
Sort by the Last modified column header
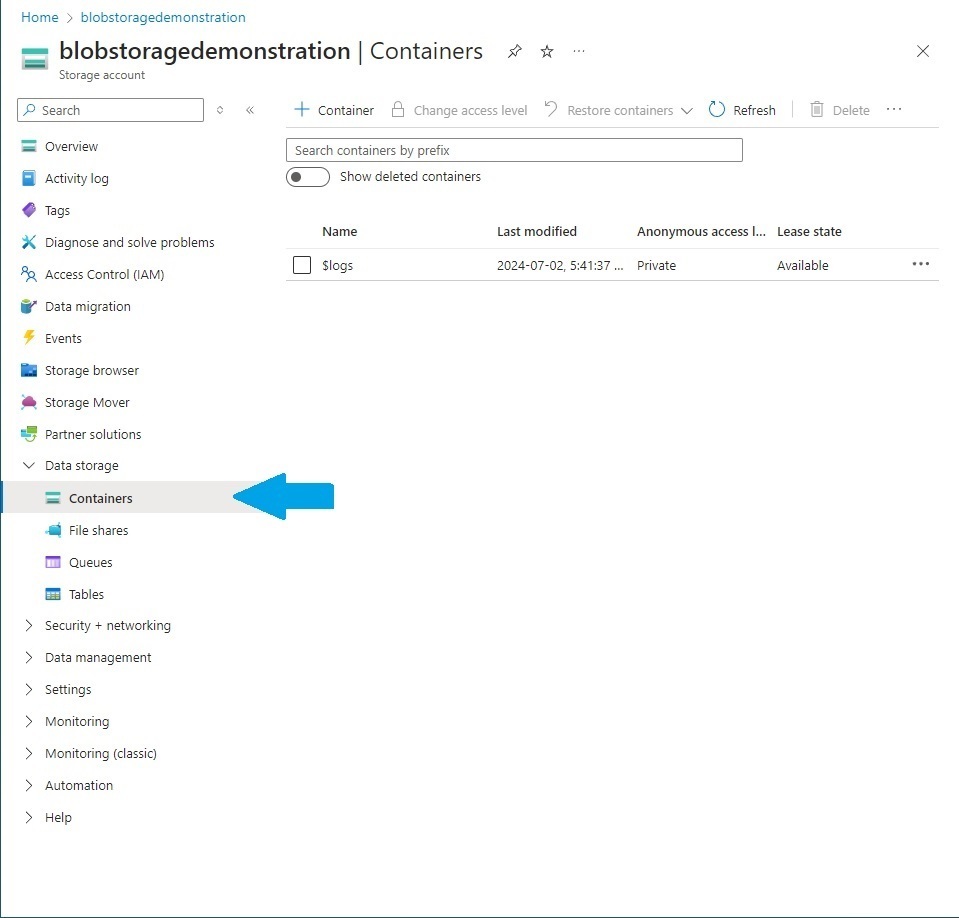(x=536, y=231)
